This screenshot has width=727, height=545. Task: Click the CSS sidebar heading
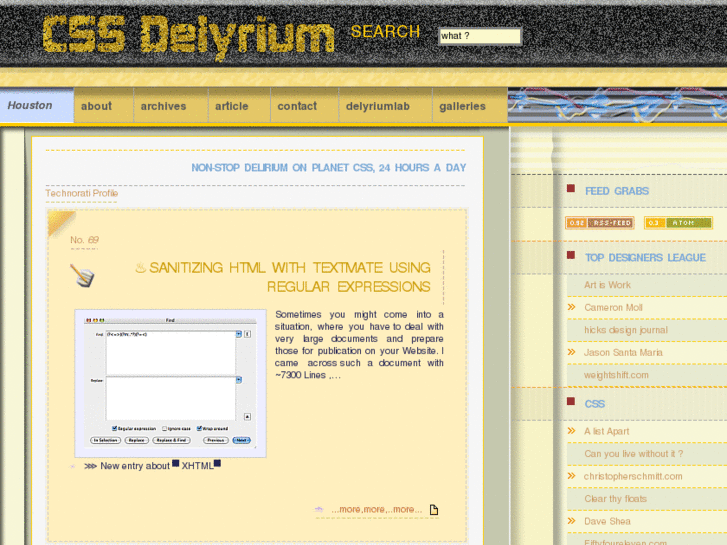[594, 404]
